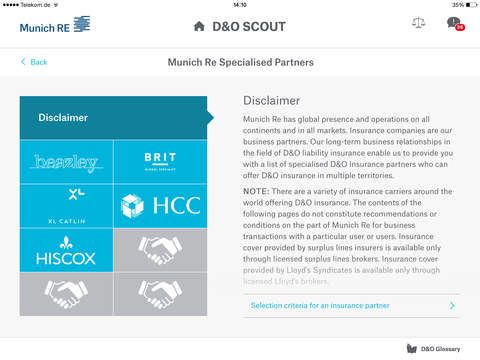Expand selection criteria via right chevron
480x360 pixels.
coord(452,306)
